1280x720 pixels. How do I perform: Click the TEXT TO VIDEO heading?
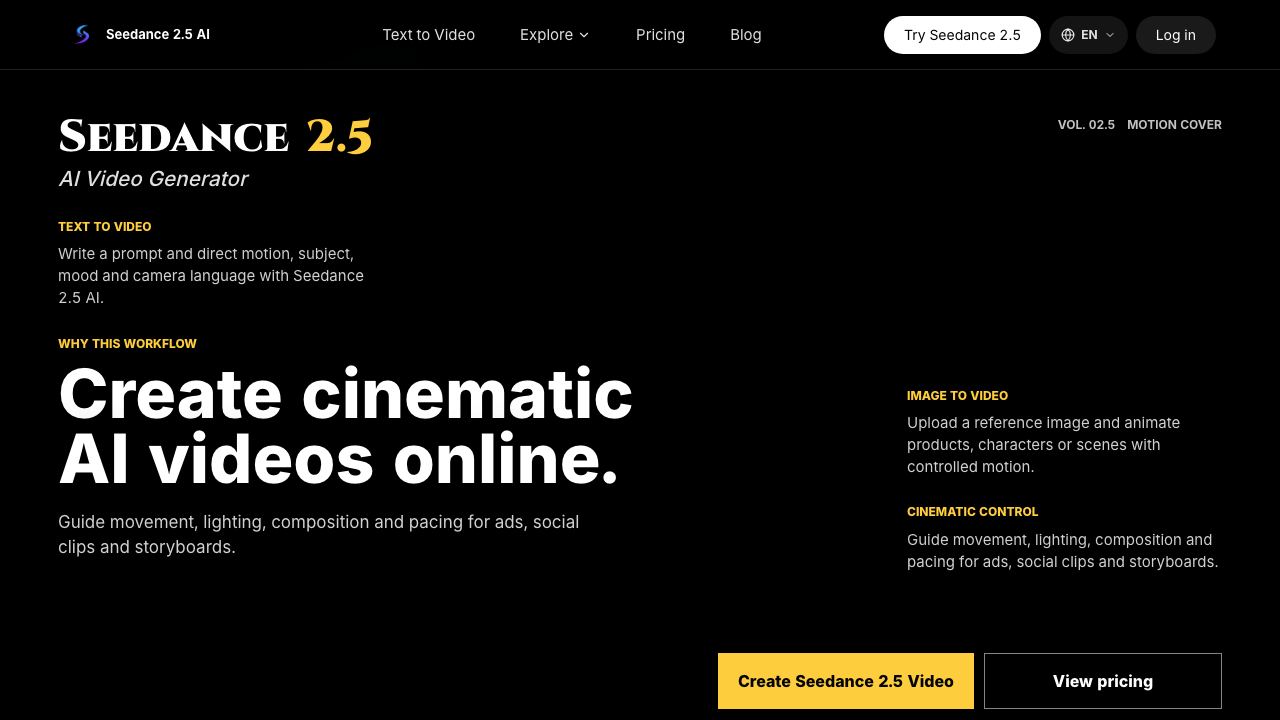click(105, 227)
